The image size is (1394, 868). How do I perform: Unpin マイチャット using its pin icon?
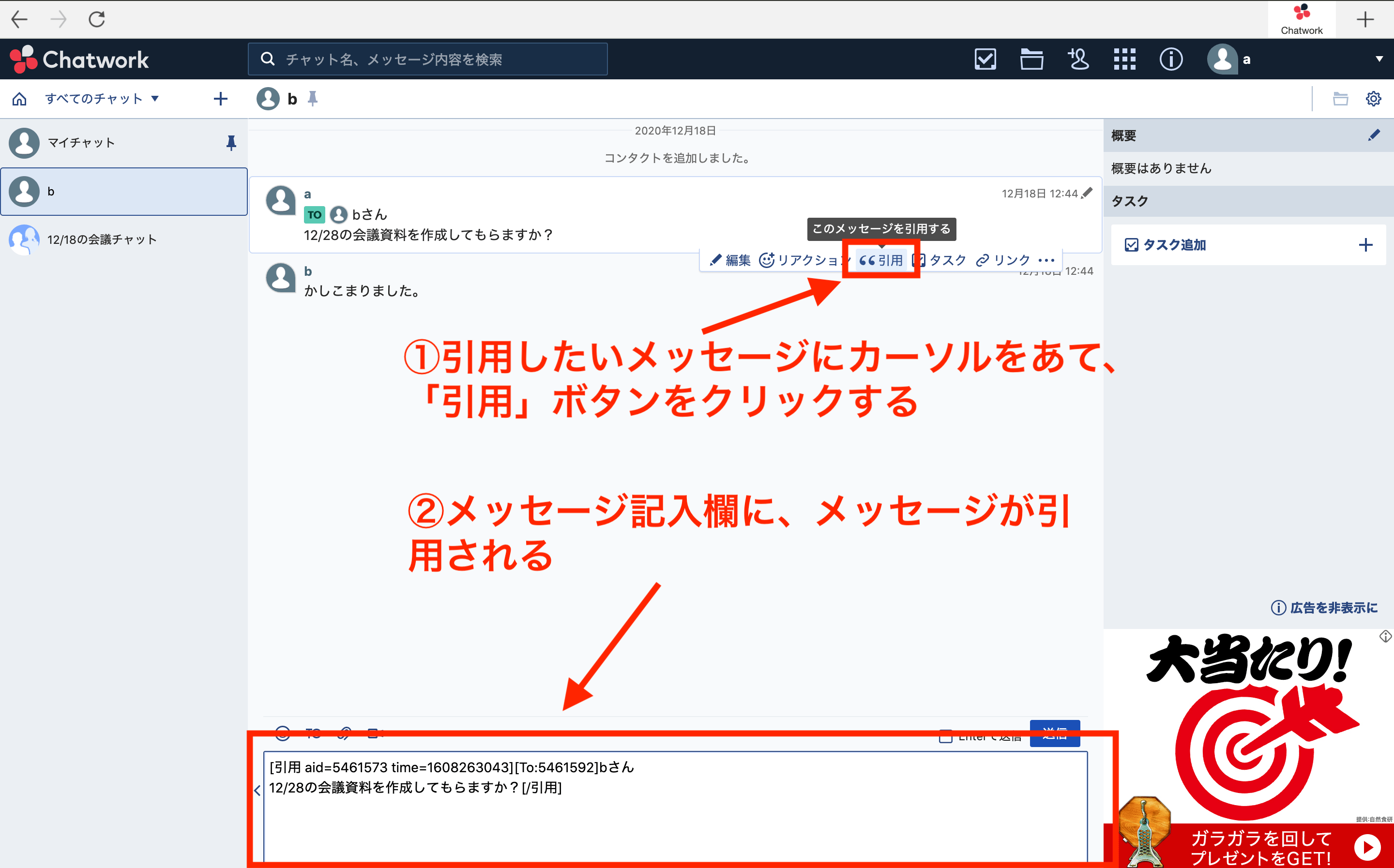(231, 143)
